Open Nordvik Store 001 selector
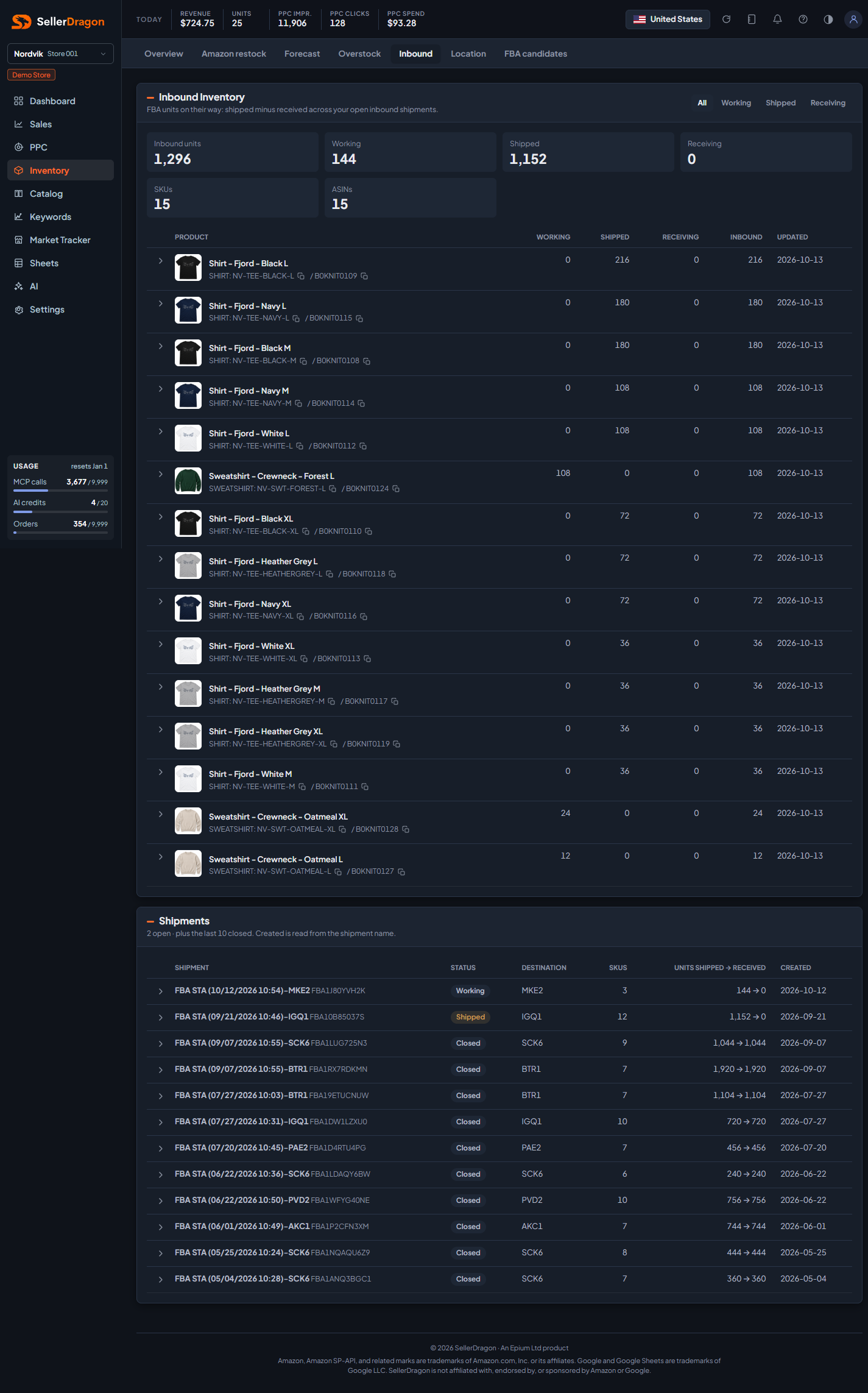This screenshot has width=868, height=1393. [x=60, y=54]
